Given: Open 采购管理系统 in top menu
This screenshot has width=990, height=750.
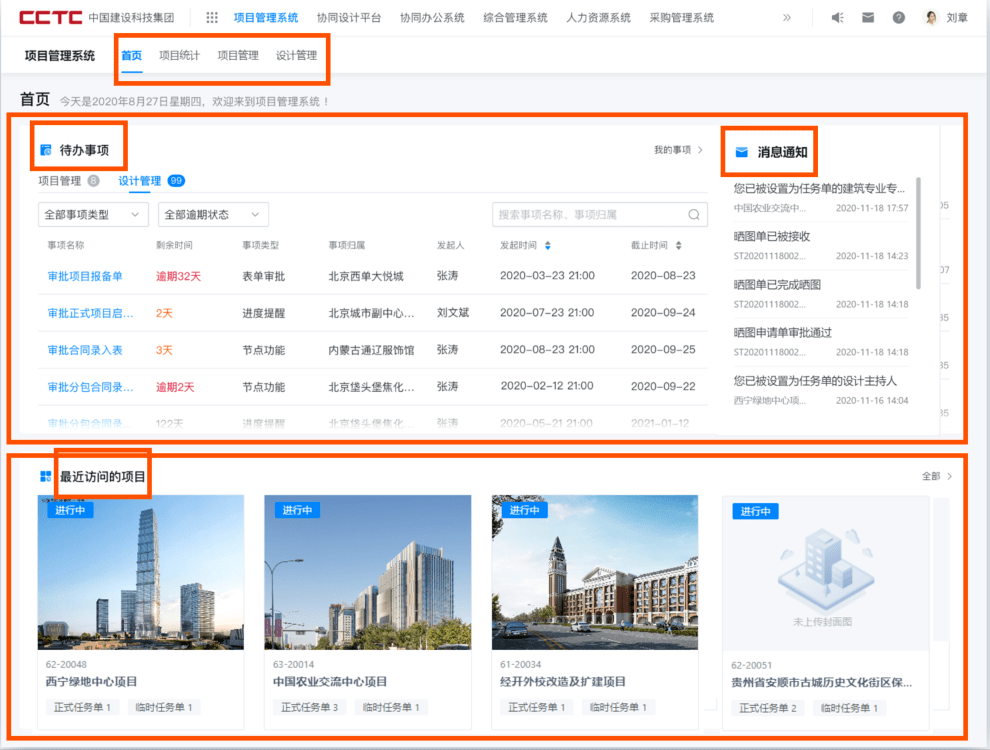Looking at the screenshot, I should 681,18.
